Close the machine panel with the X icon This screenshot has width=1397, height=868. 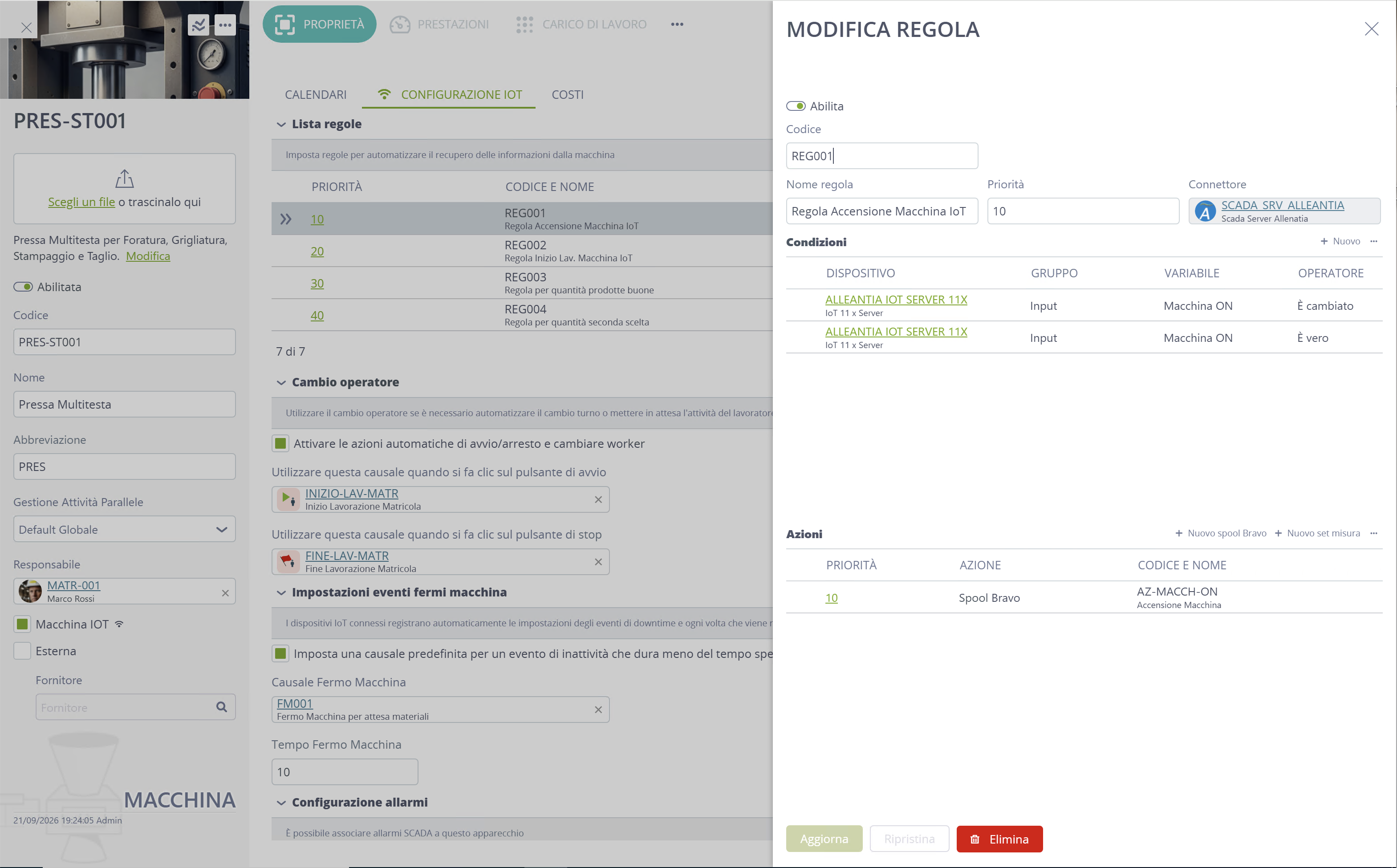tap(26, 27)
